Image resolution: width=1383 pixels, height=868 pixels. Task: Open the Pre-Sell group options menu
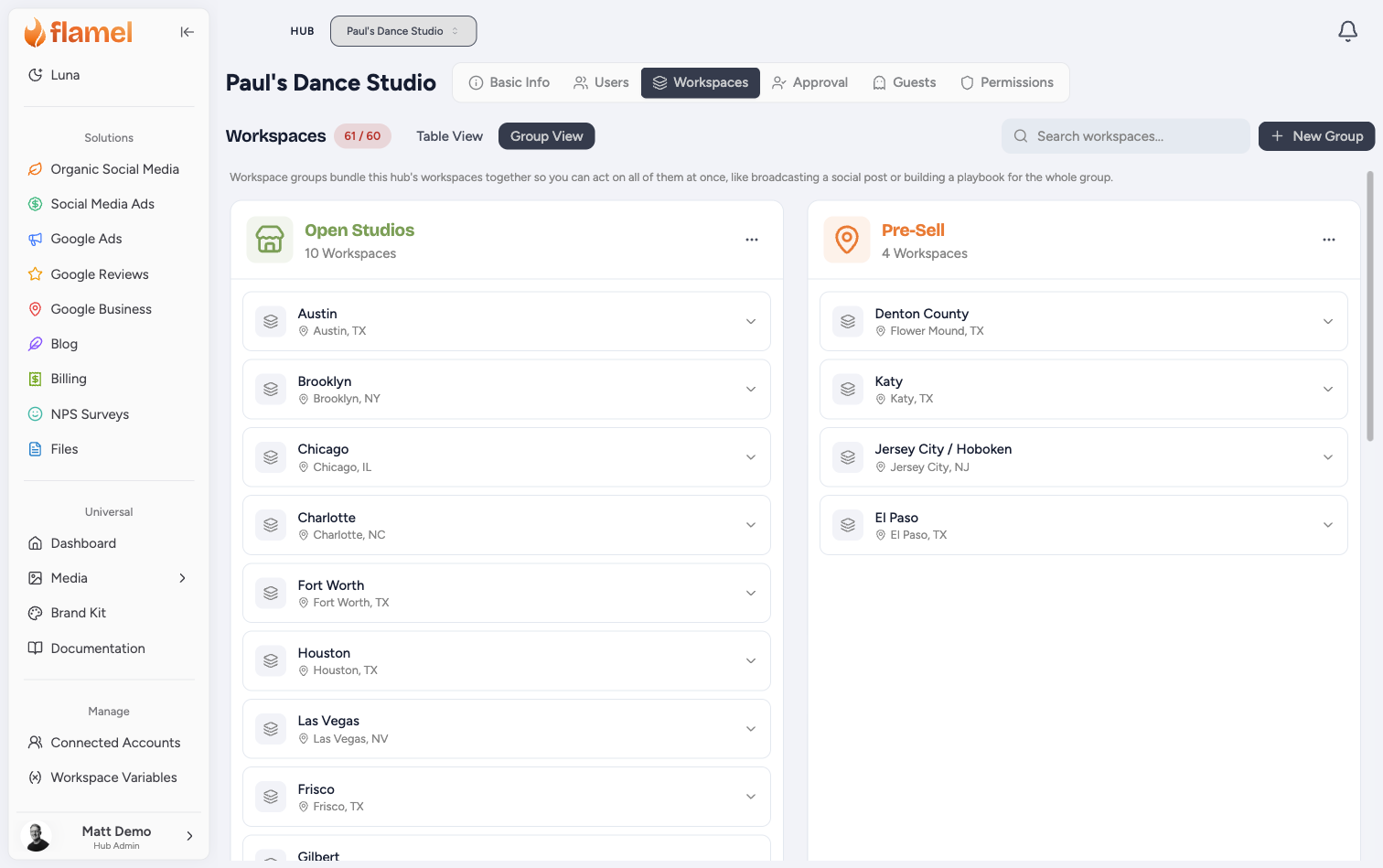tap(1329, 240)
